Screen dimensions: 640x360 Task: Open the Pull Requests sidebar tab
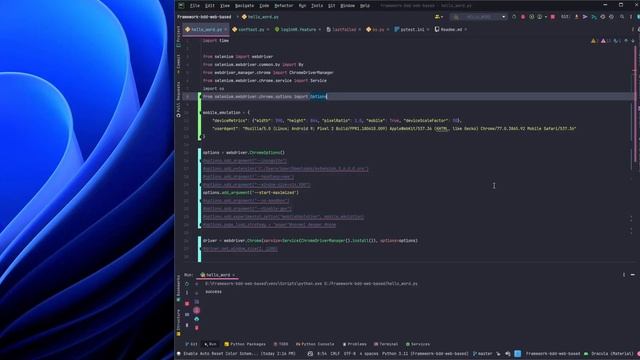click(178, 100)
